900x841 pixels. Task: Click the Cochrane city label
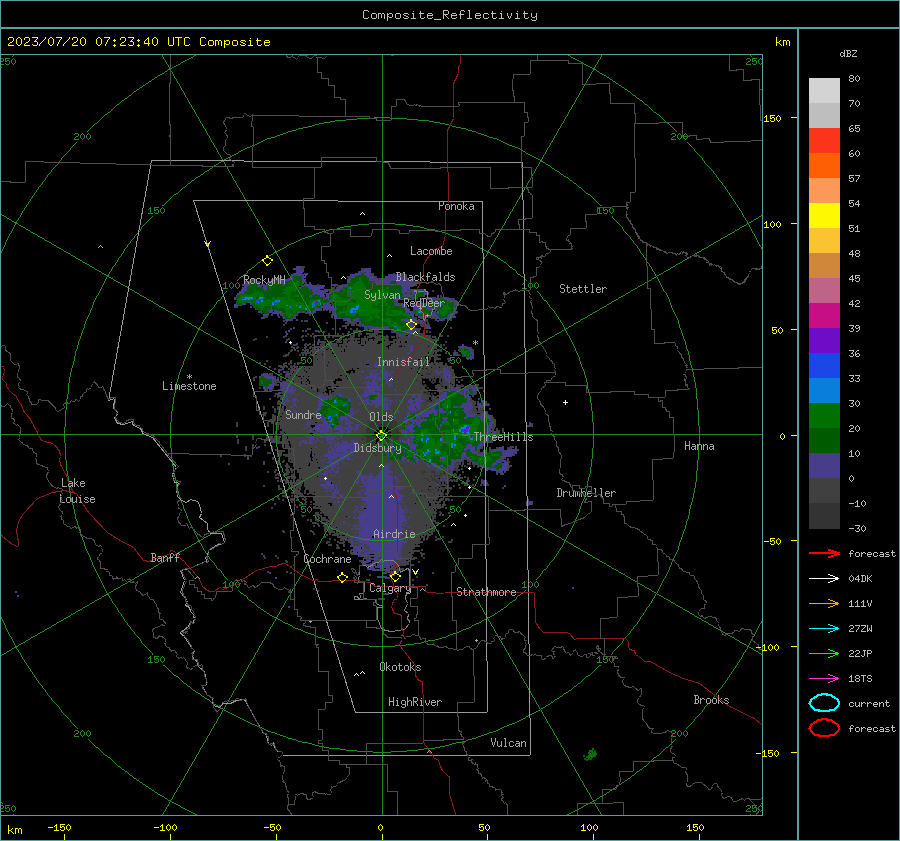pyautogui.click(x=327, y=559)
